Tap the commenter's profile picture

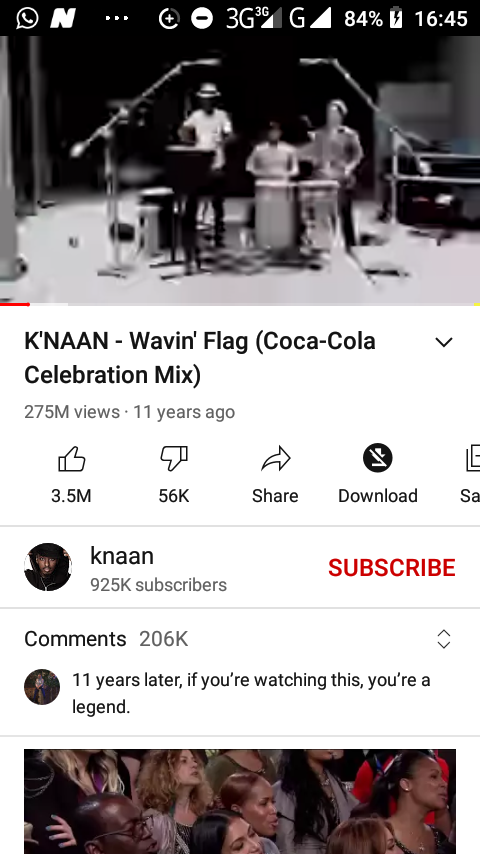pyautogui.click(x=42, y=687)
